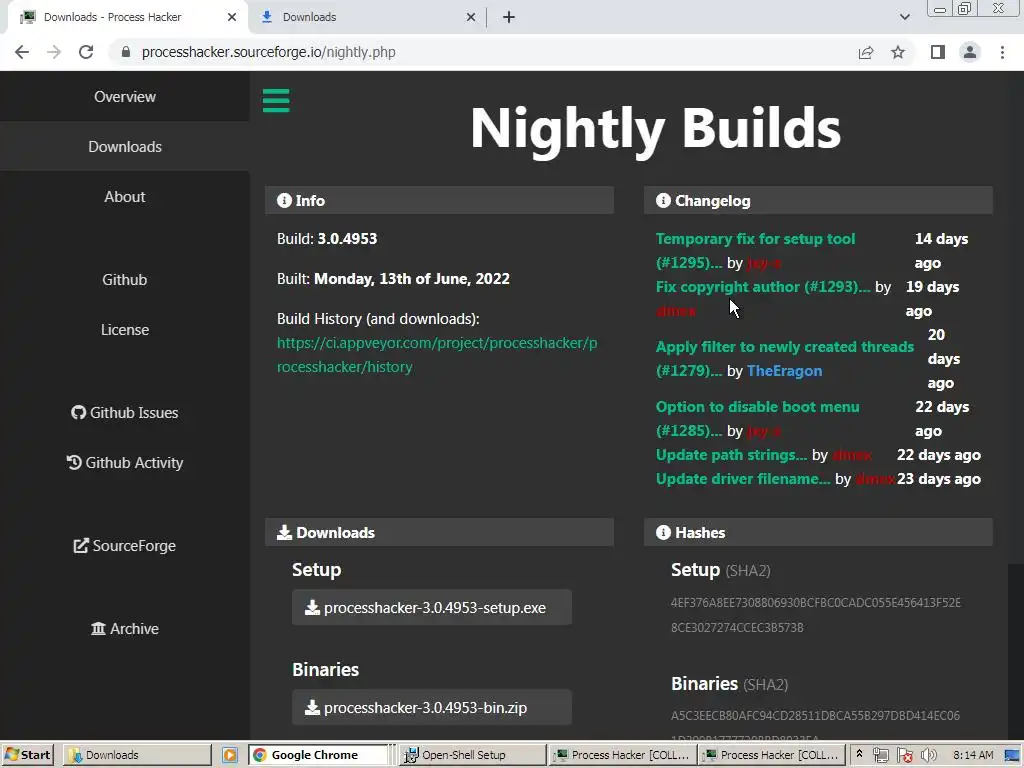
Task: Click the Info panel header icon
Action: [x=284, y=200]
